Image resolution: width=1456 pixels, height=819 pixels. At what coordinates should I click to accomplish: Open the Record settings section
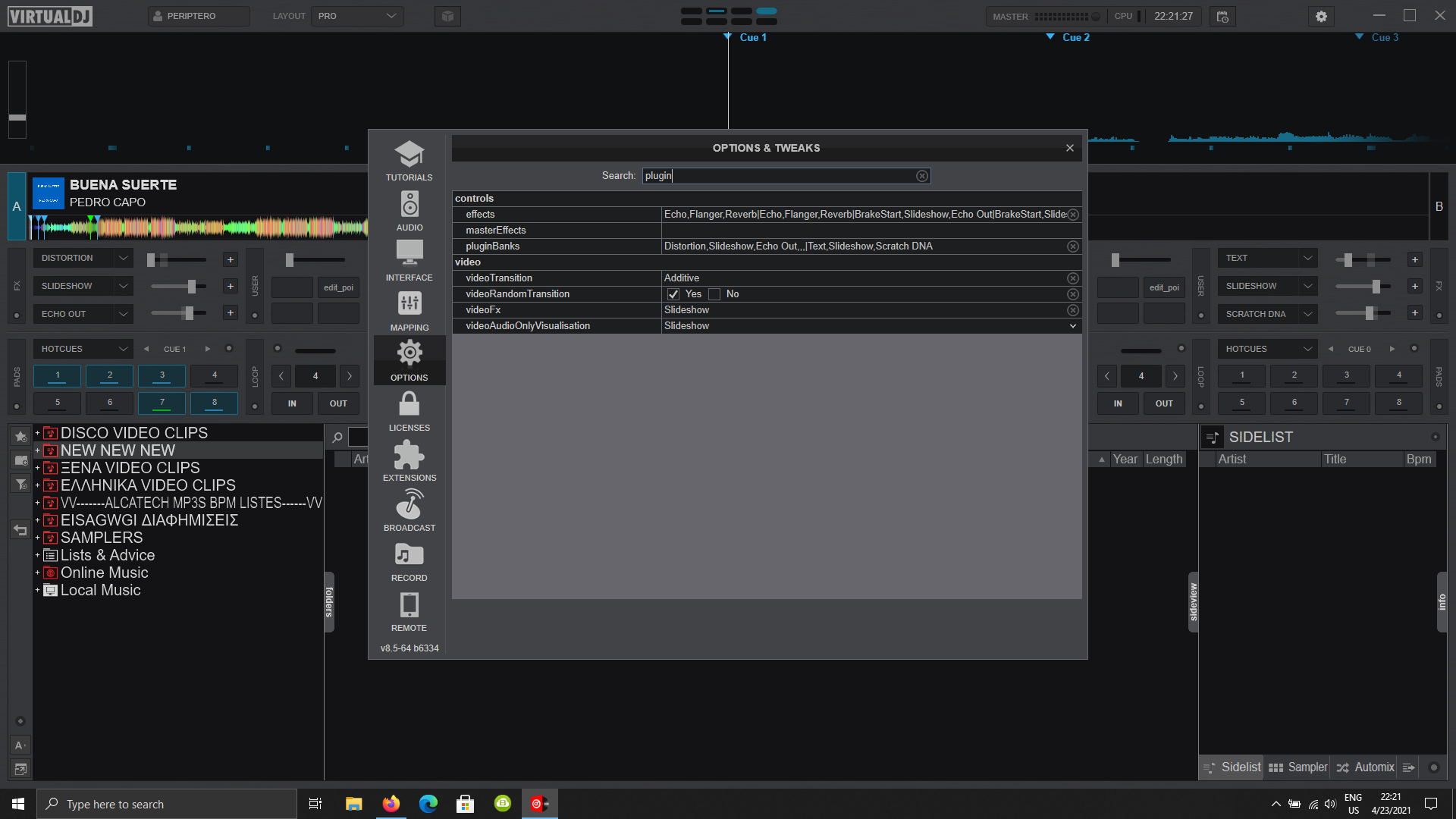pyautogui.click(x=409, y=561)
